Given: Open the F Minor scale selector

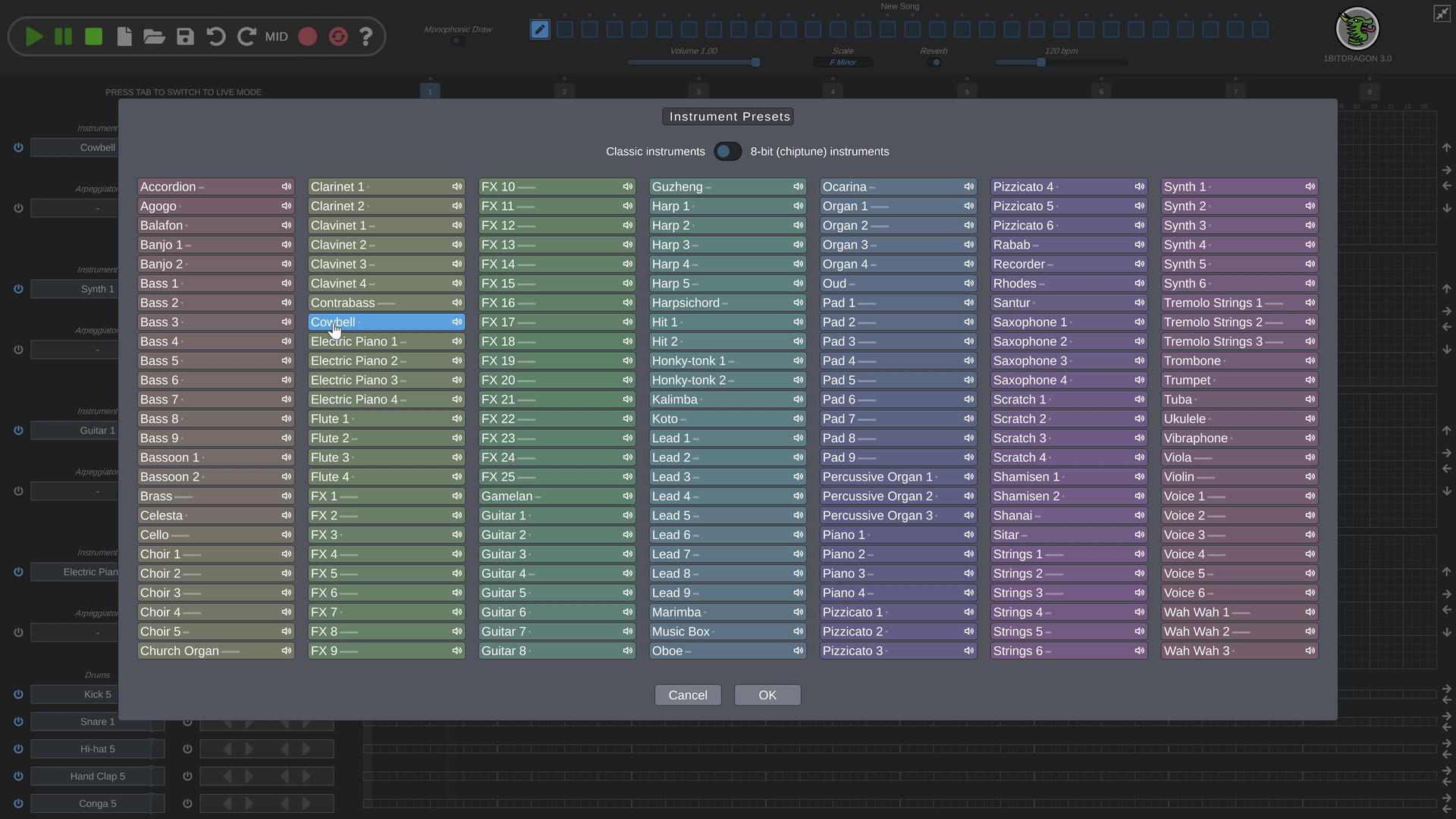Looking at the screenshot, I should pyautogui.click(x=843, y=63).
